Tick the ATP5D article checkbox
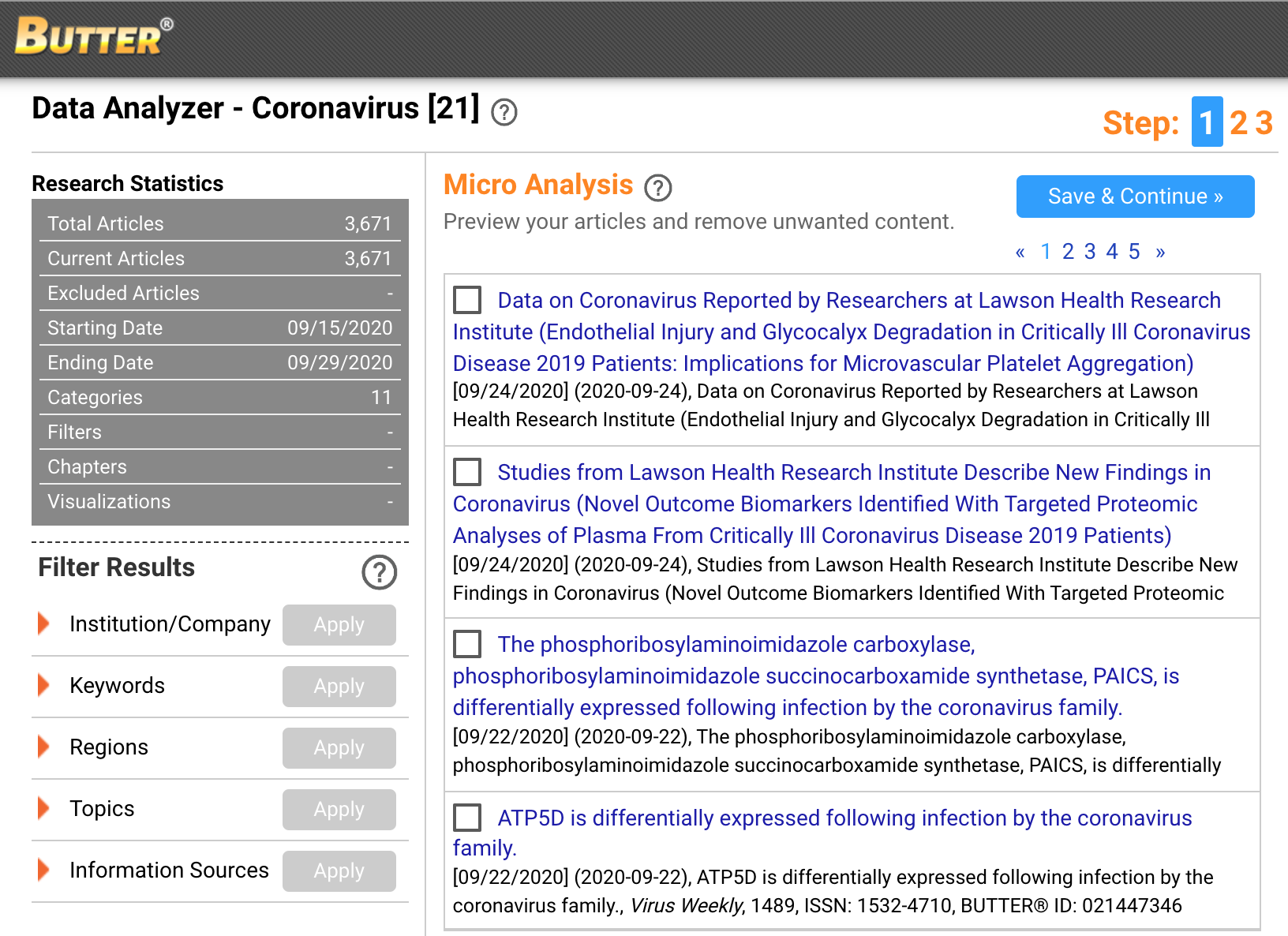 coord(467,818)
